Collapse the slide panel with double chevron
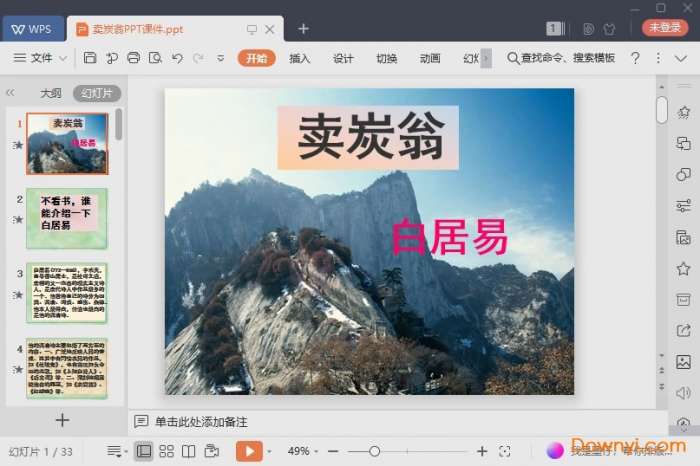The height and width of the screenshot is (466, 700). click(x=10, y=93)
